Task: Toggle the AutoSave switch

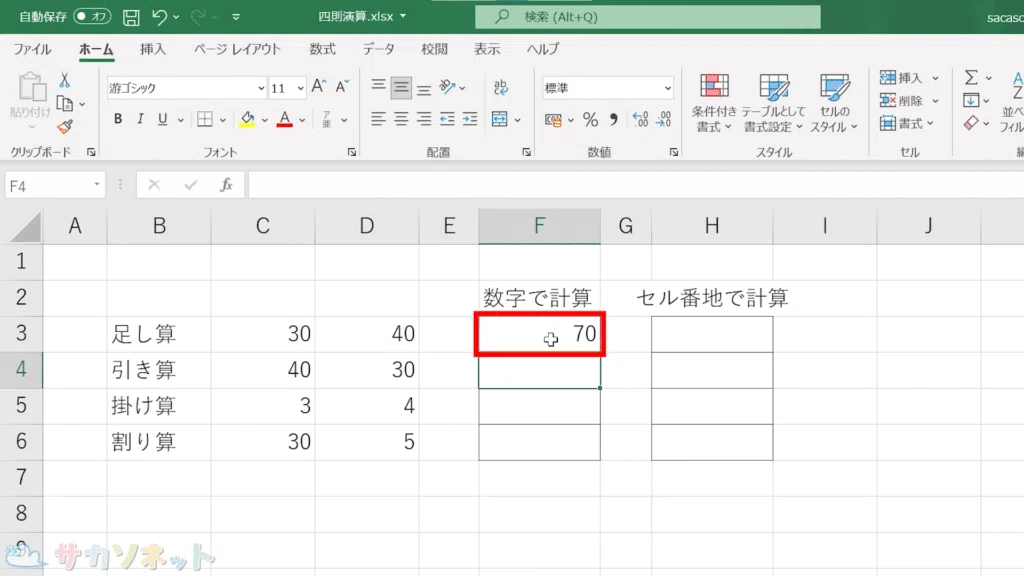Action: [92, 16]
